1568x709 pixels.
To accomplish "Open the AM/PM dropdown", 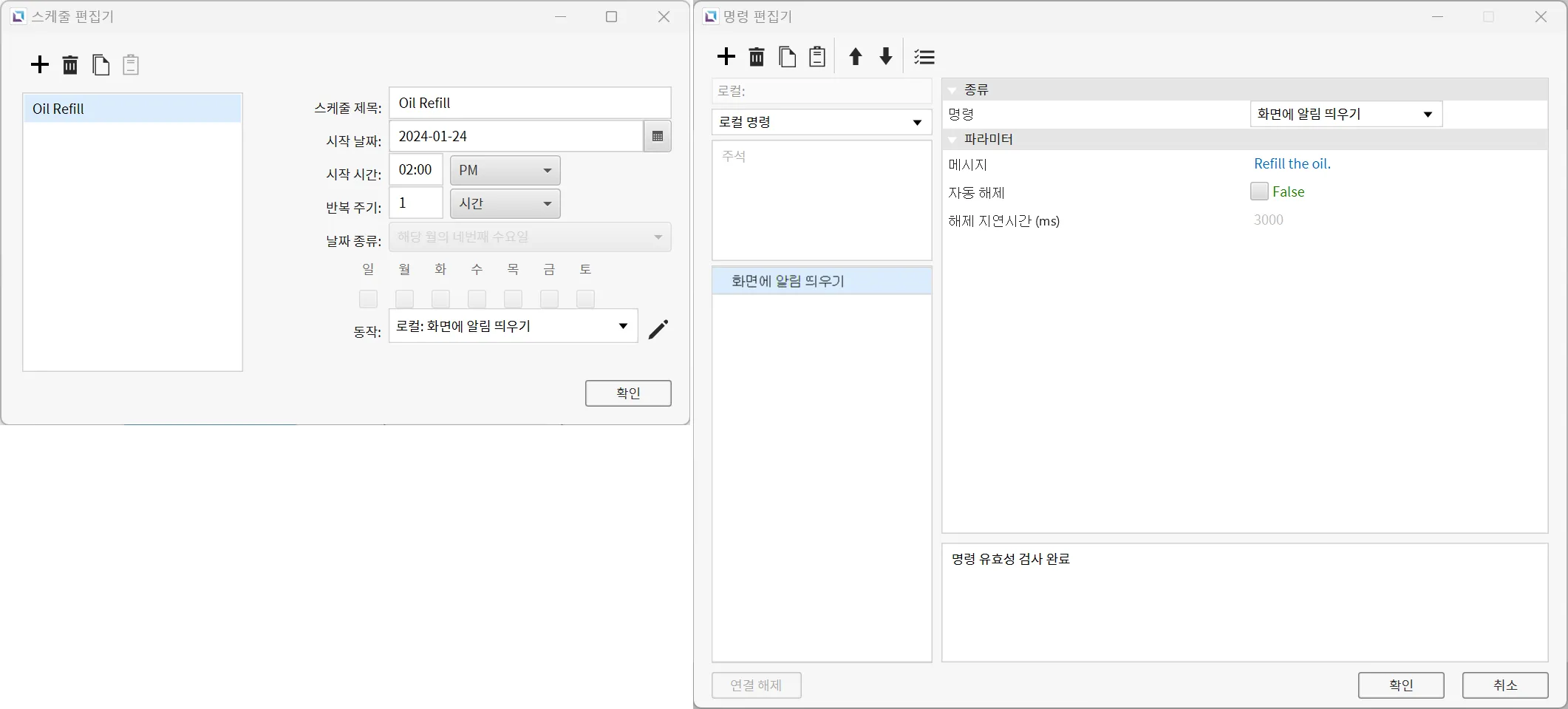I will 505,171.
